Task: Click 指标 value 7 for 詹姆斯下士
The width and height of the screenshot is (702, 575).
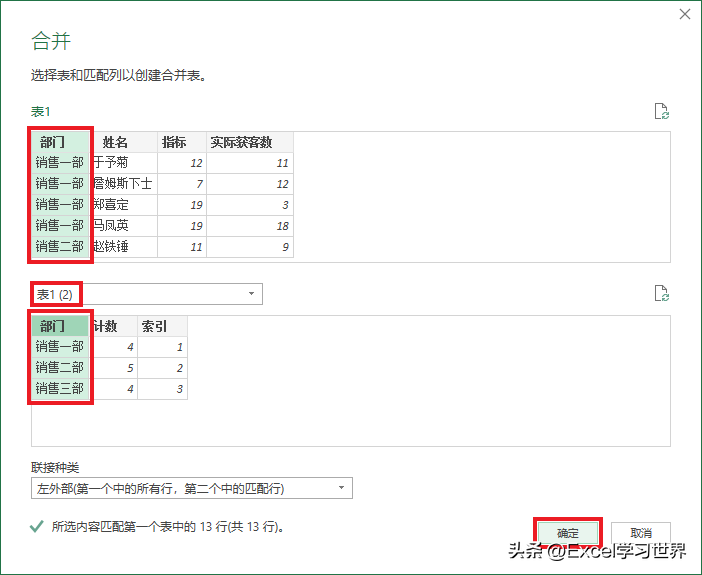Action: pos(182,184)
